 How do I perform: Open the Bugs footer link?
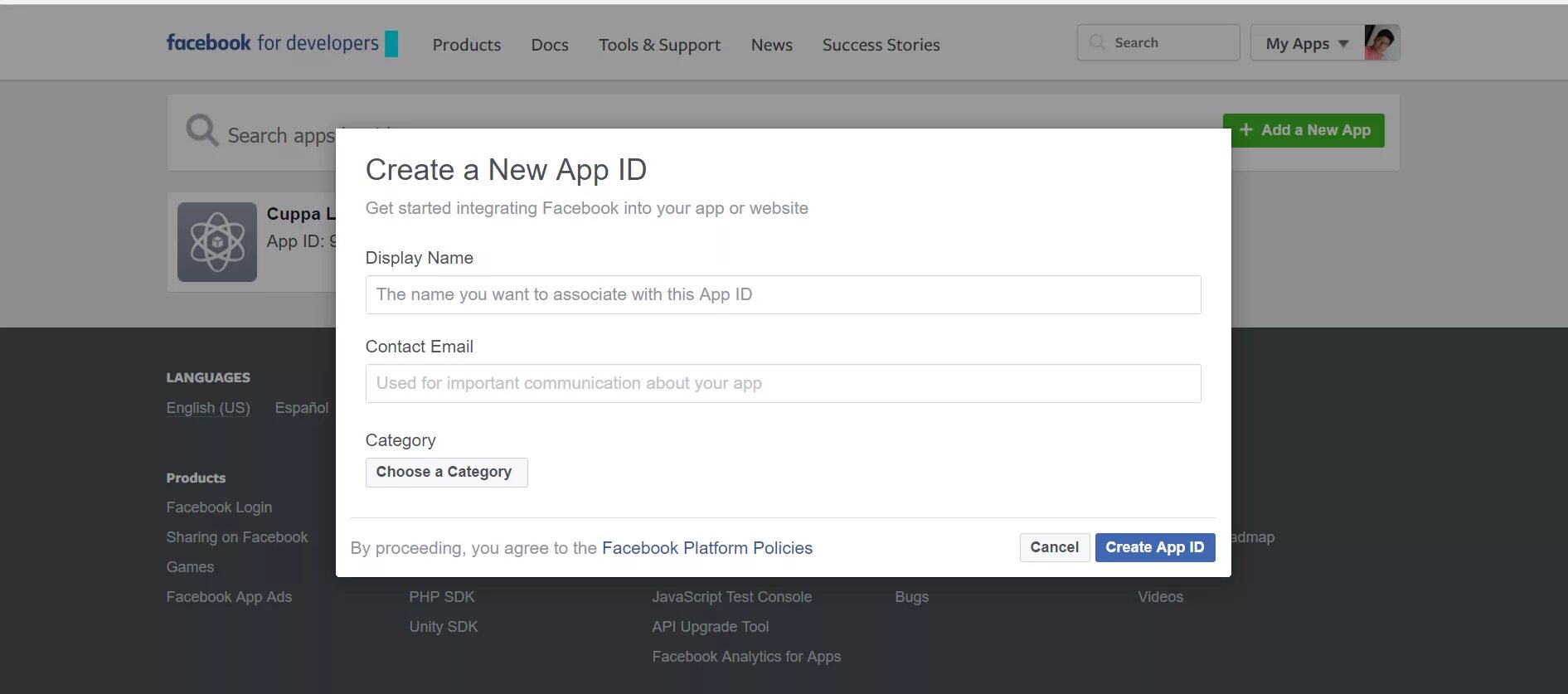(x=912, y=597)
